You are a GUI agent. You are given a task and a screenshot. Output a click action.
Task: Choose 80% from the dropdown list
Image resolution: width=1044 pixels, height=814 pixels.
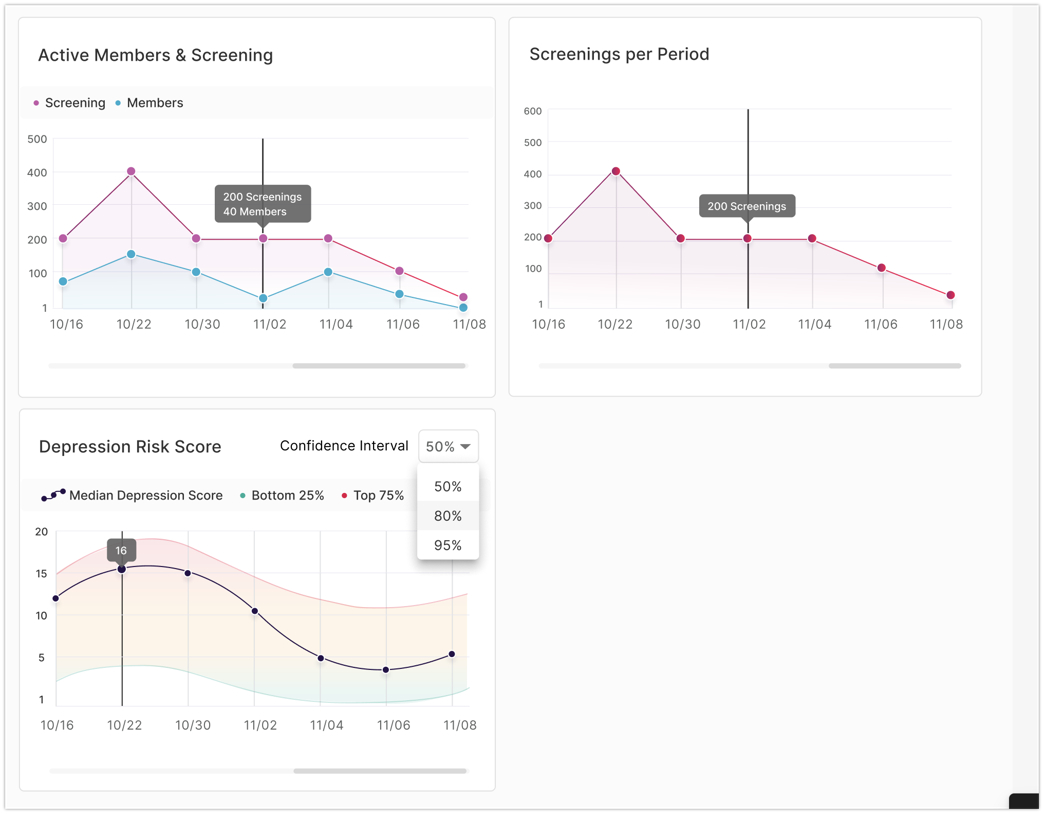[x=448, y=516]
